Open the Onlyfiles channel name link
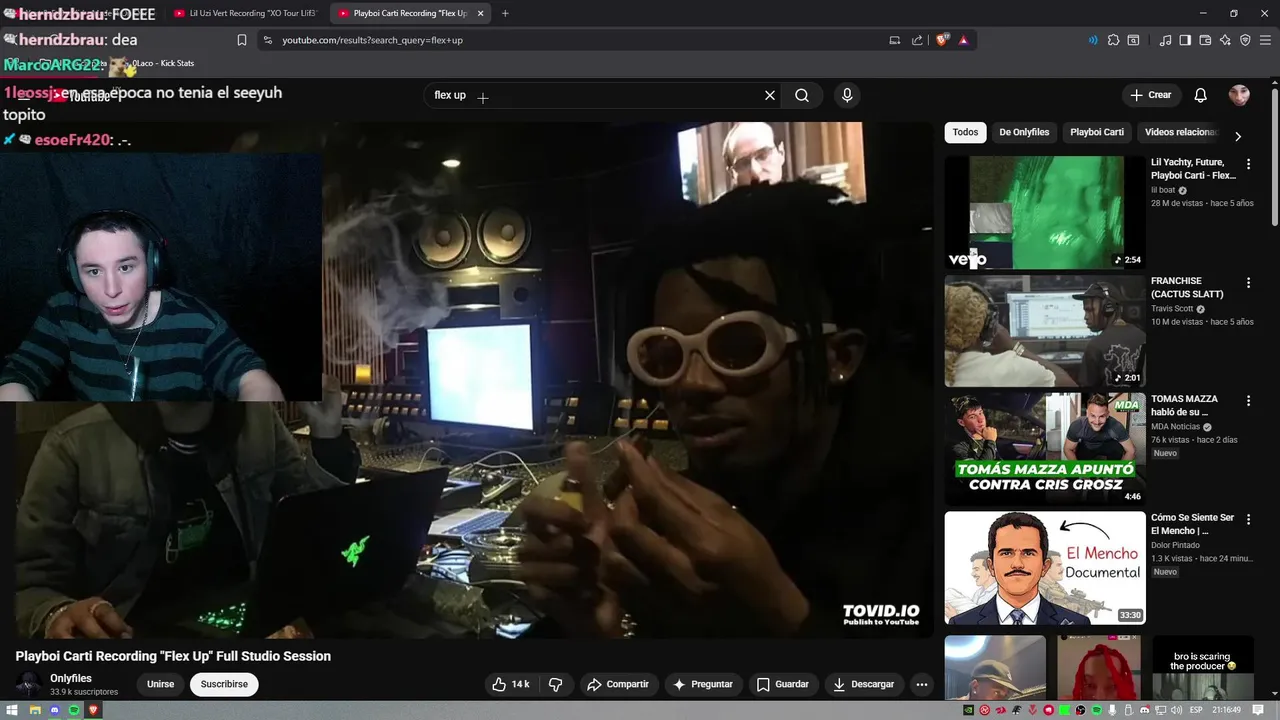This screenshot has width=1280, height=720. 71,678
